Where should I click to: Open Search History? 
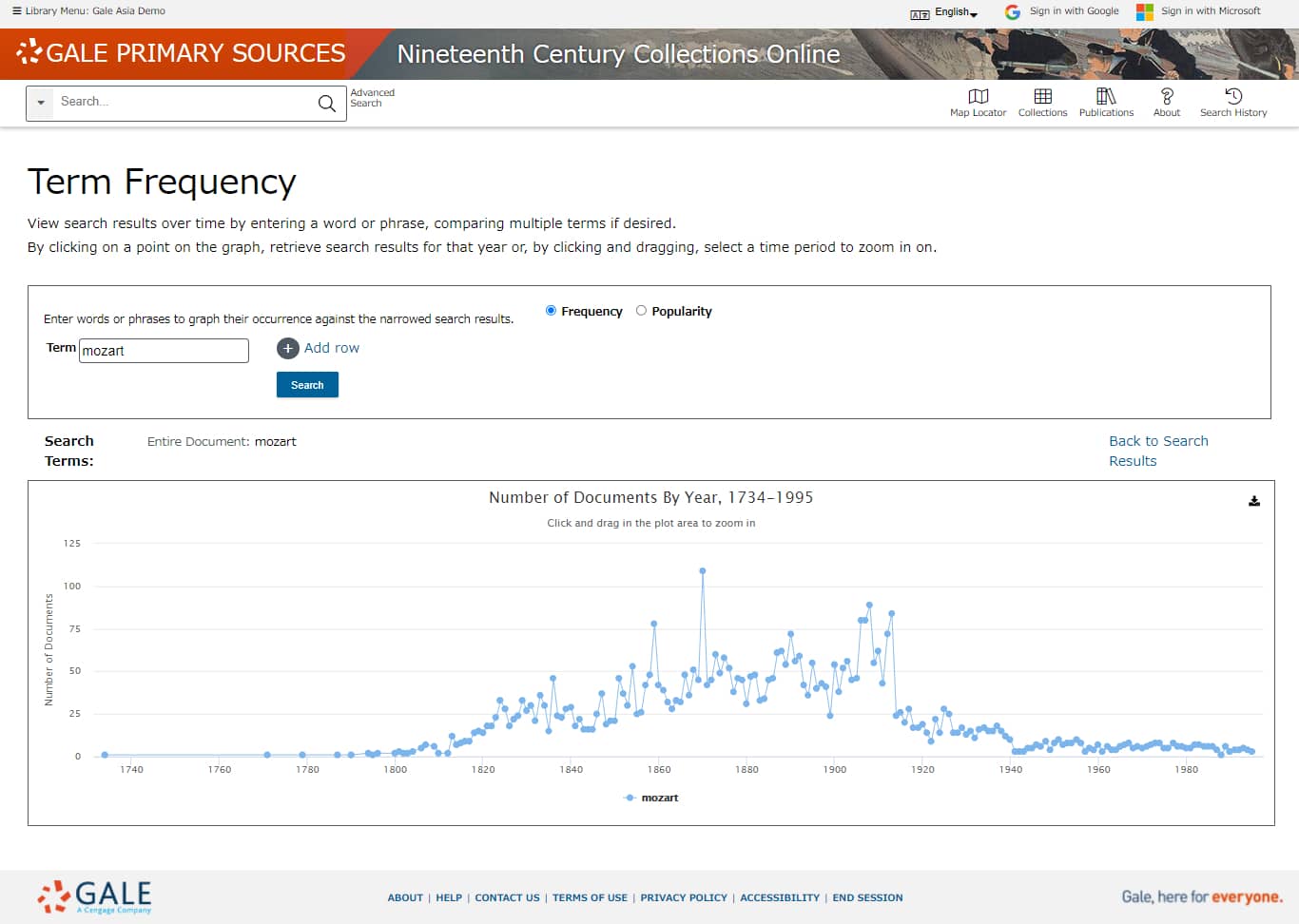[x=1233, y=103]
